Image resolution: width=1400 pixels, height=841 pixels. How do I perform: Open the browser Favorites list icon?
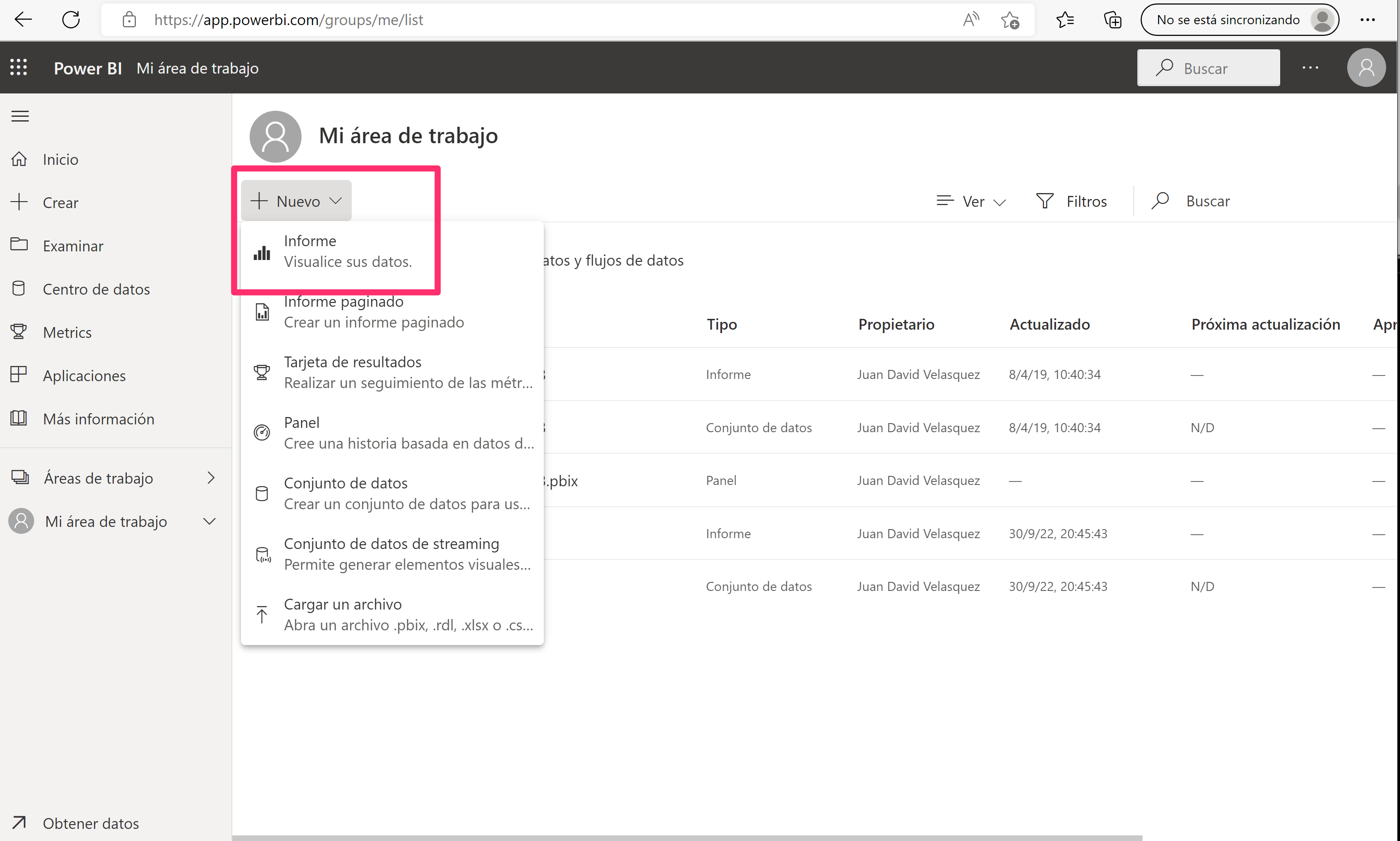click(1065, 20)
